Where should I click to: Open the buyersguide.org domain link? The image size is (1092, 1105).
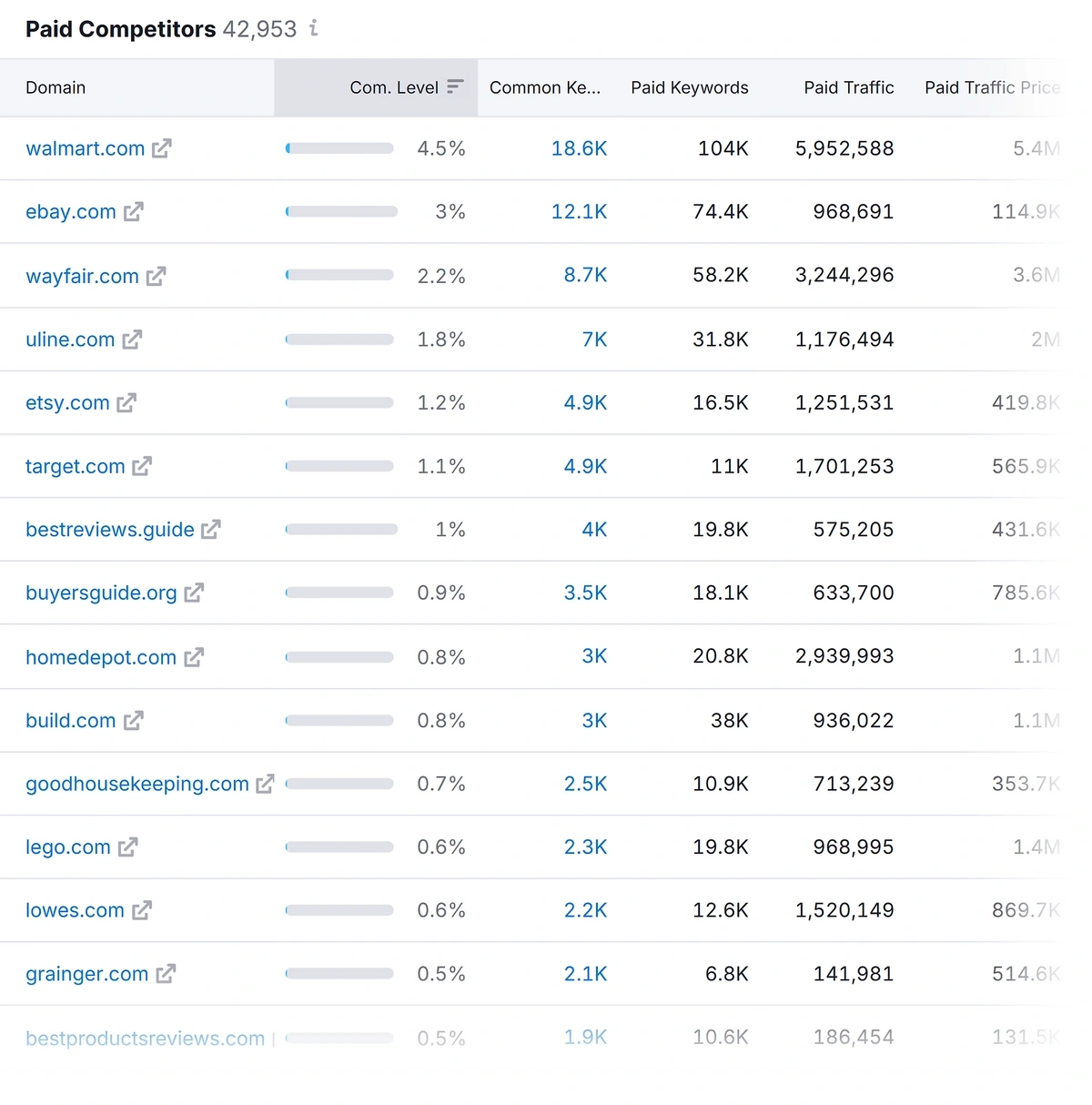(x=101, y=593)
